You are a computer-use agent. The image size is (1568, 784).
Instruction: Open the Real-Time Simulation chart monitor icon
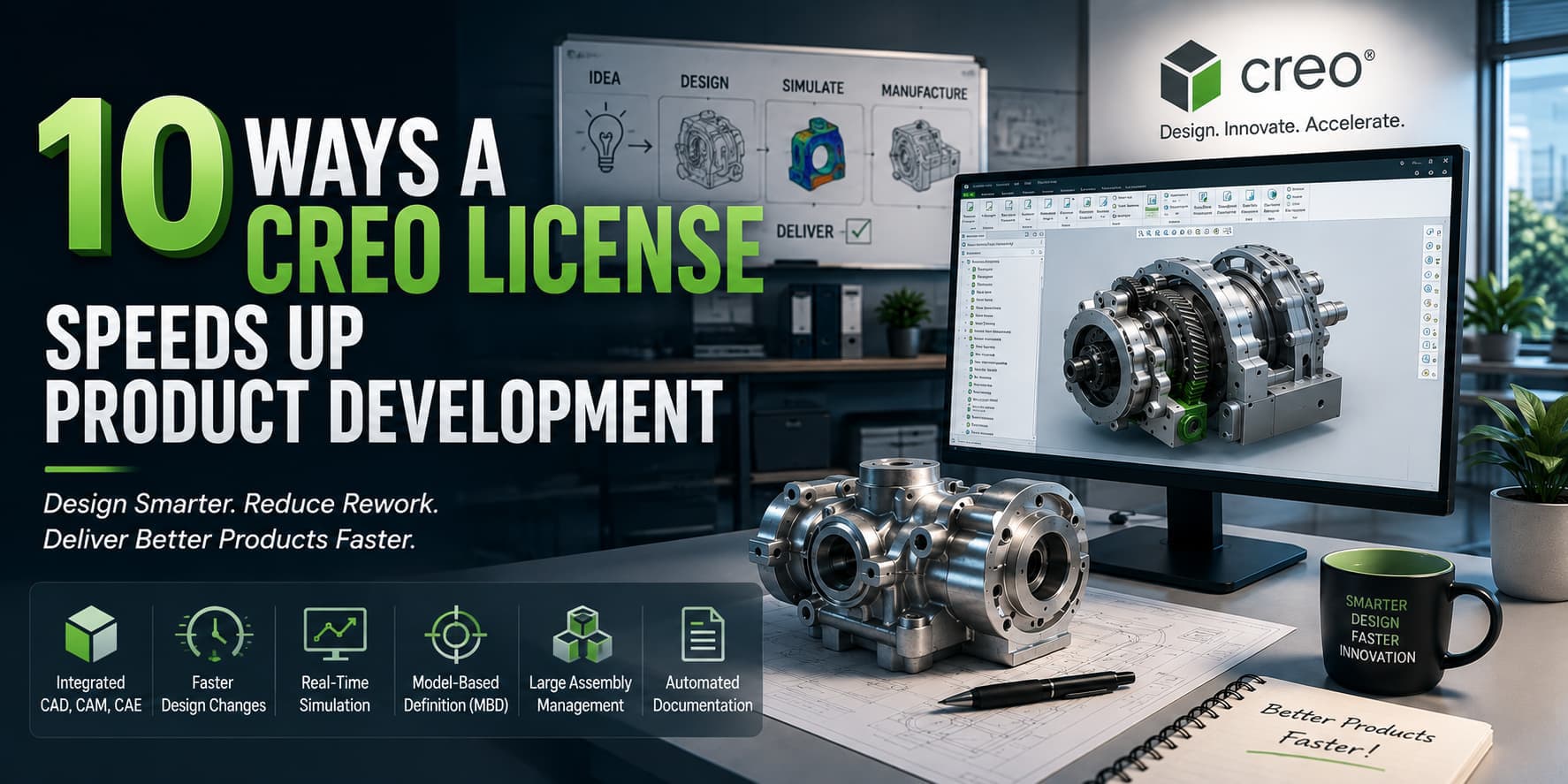pyautogui.click(x=335, y=634)
